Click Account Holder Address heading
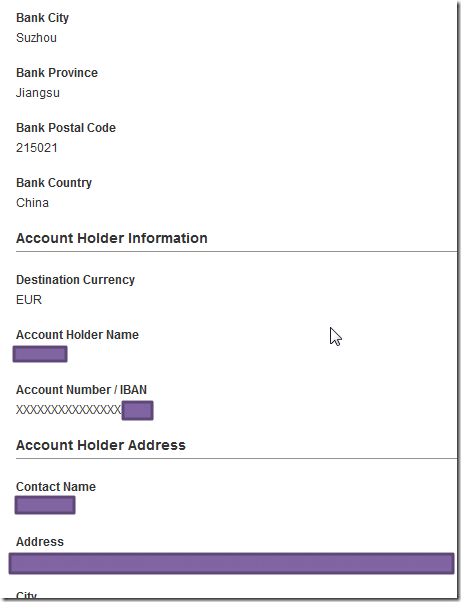The height and width of the screenshot is (602, 461). coord(101,445)
